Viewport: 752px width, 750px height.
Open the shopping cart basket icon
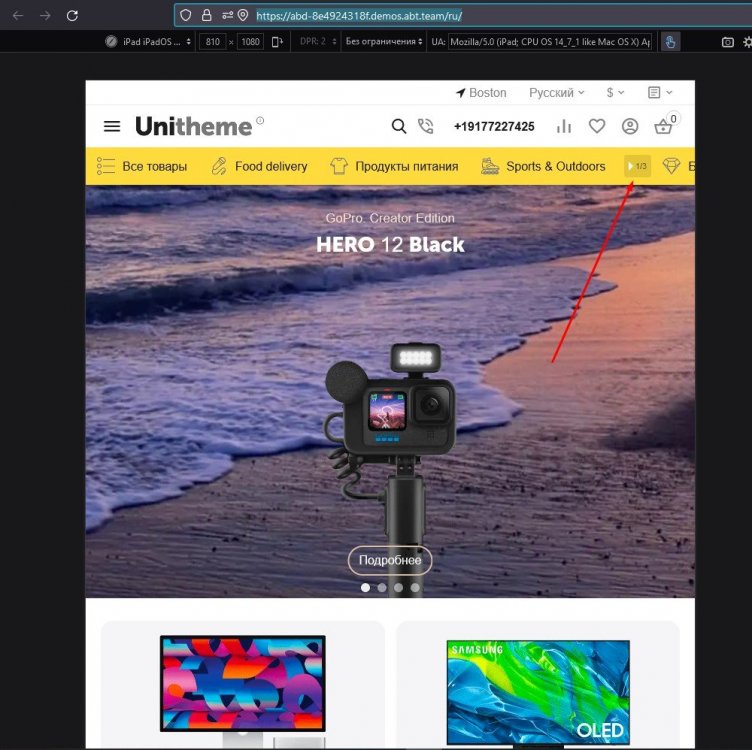664,126
